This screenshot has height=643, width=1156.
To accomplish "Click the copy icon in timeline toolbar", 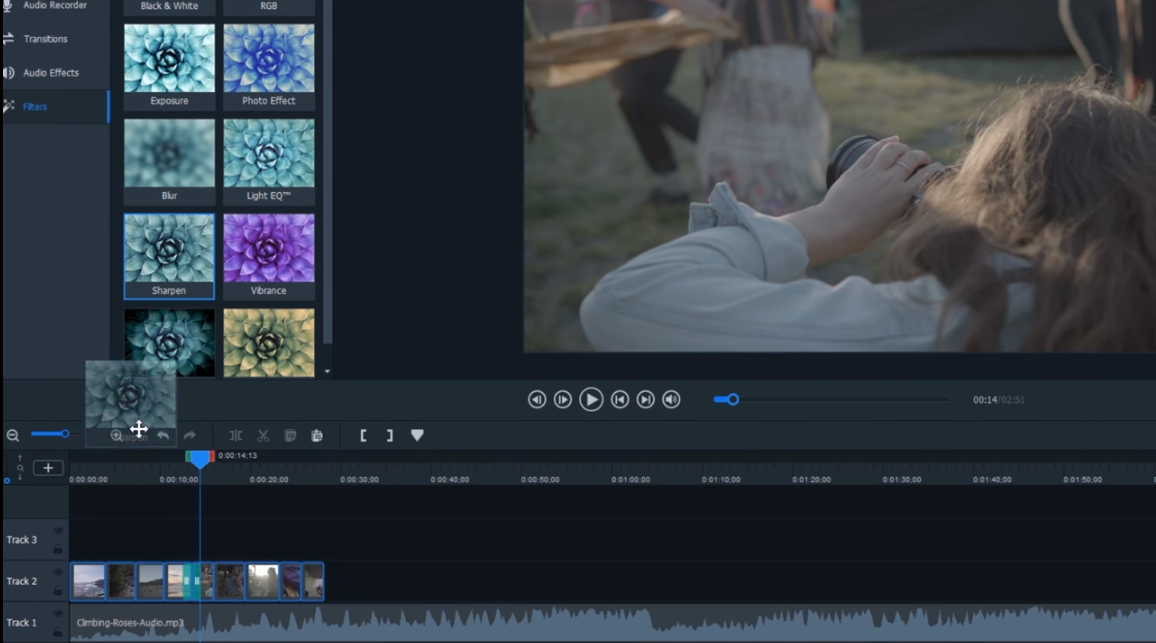I will (x=290, y=436).
